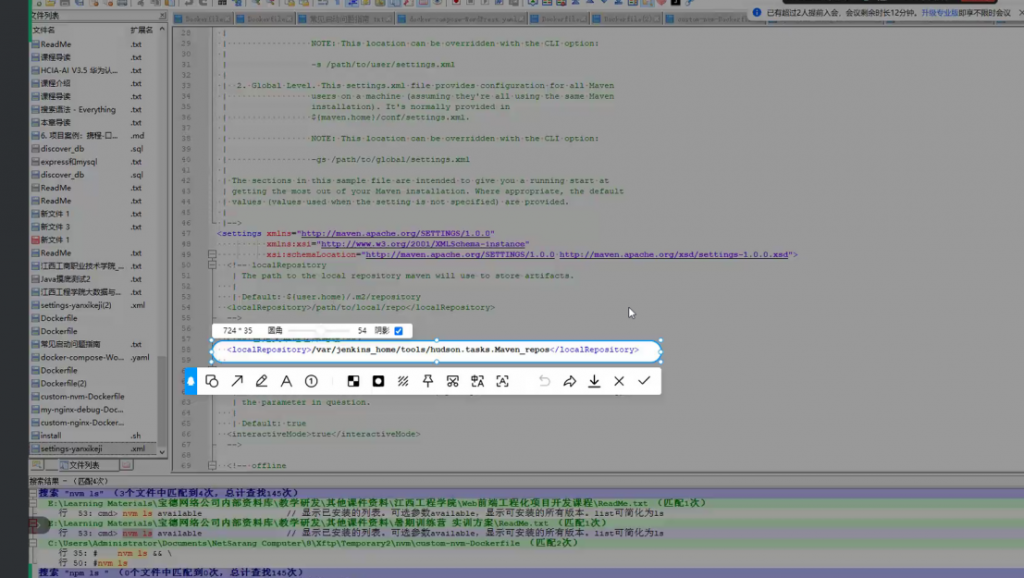This screenshot has height=578, width=1024.
Task: Switch to the 文件列表 bottom panel tab
Action: tap(78, 465)
